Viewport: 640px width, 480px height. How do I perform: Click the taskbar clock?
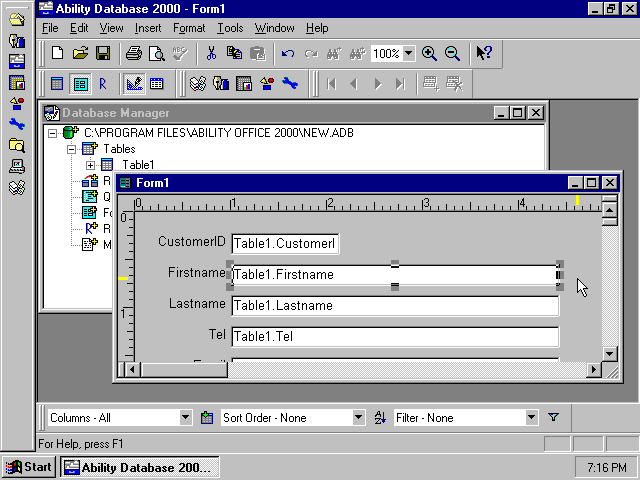[607, 467]
